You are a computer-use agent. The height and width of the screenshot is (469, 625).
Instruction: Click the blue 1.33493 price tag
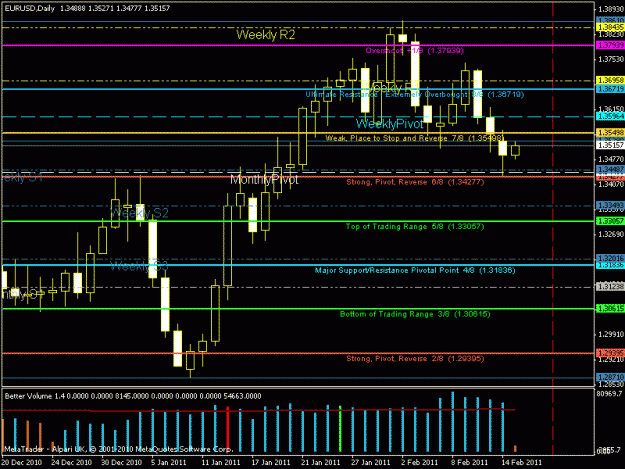point(610,206)
